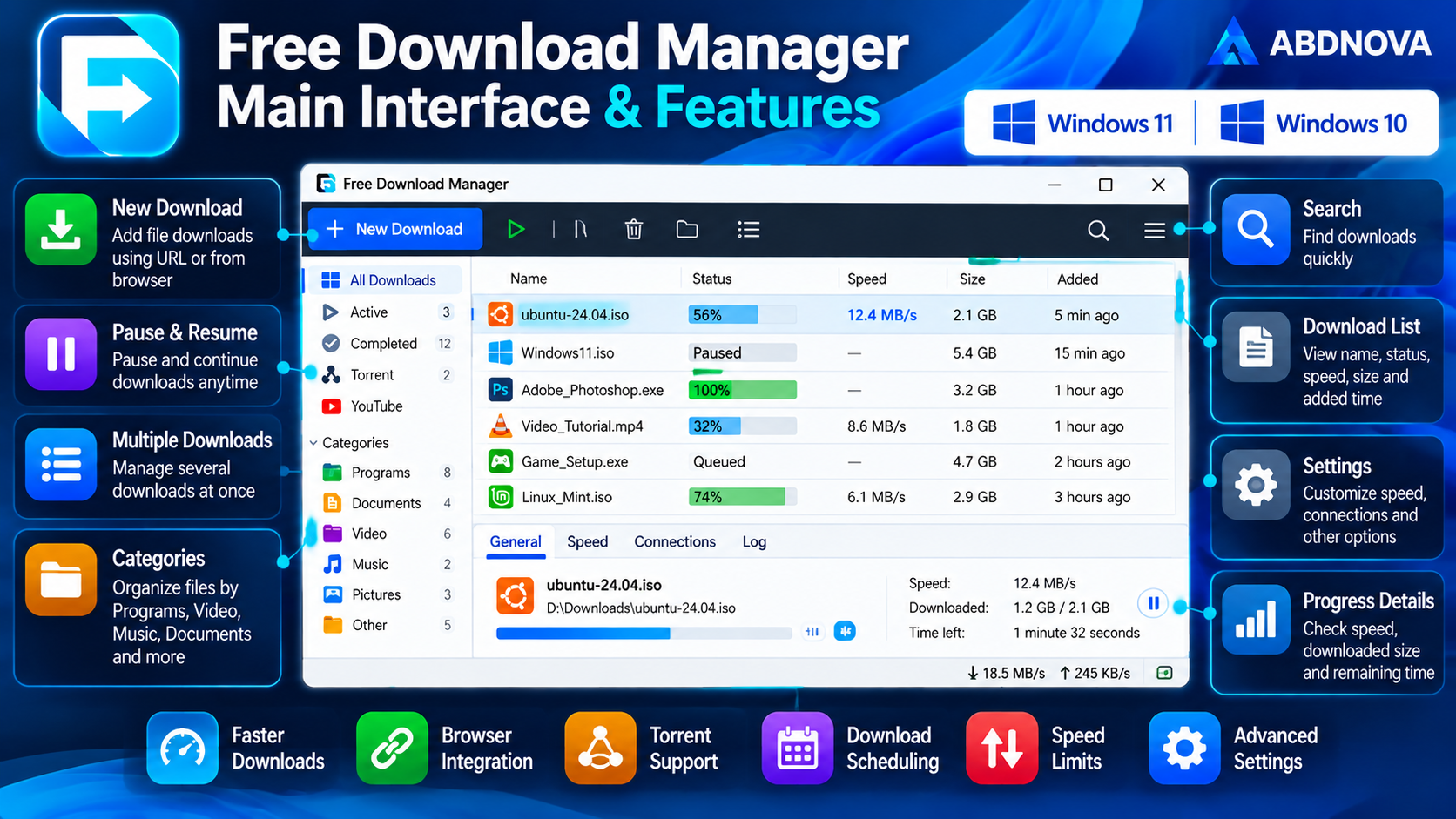Open the Documents category
Viewport: 1456px width, 819px height.
(x=384, y=503)
